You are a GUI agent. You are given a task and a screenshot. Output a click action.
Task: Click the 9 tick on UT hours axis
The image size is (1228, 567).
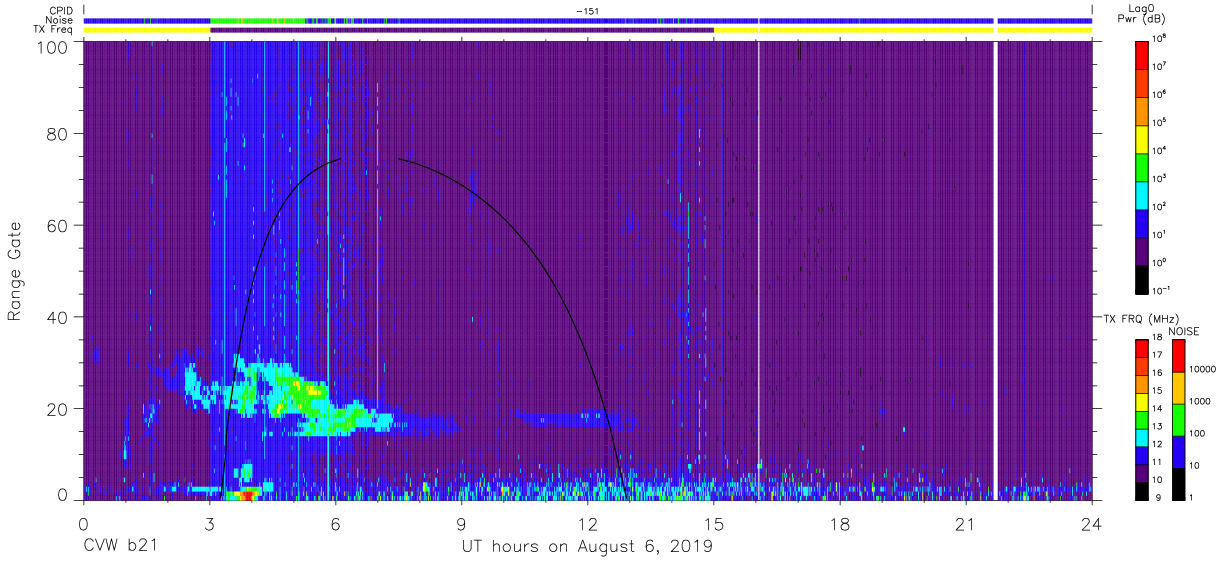tap(461, 524)
